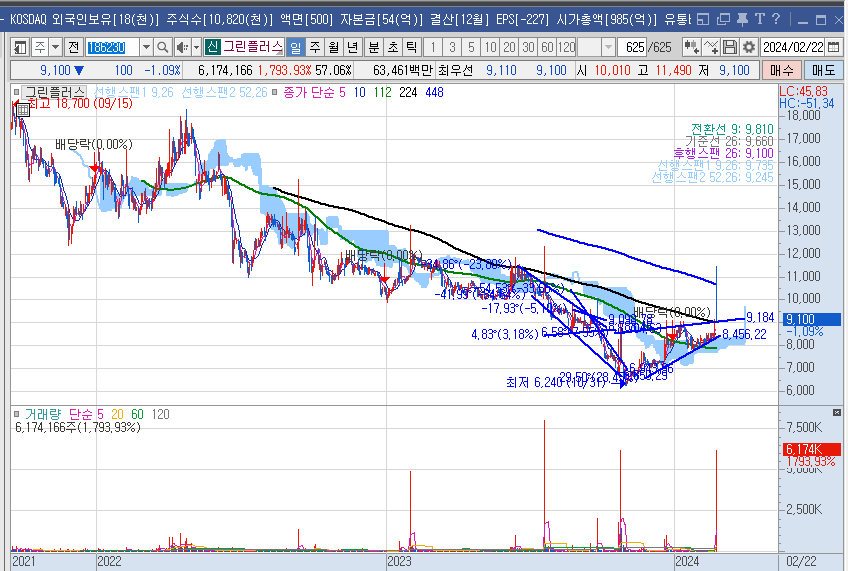This screenshot has height=571, width=848.
Task: Select interval 120 button
Action: tap(566, 48)
